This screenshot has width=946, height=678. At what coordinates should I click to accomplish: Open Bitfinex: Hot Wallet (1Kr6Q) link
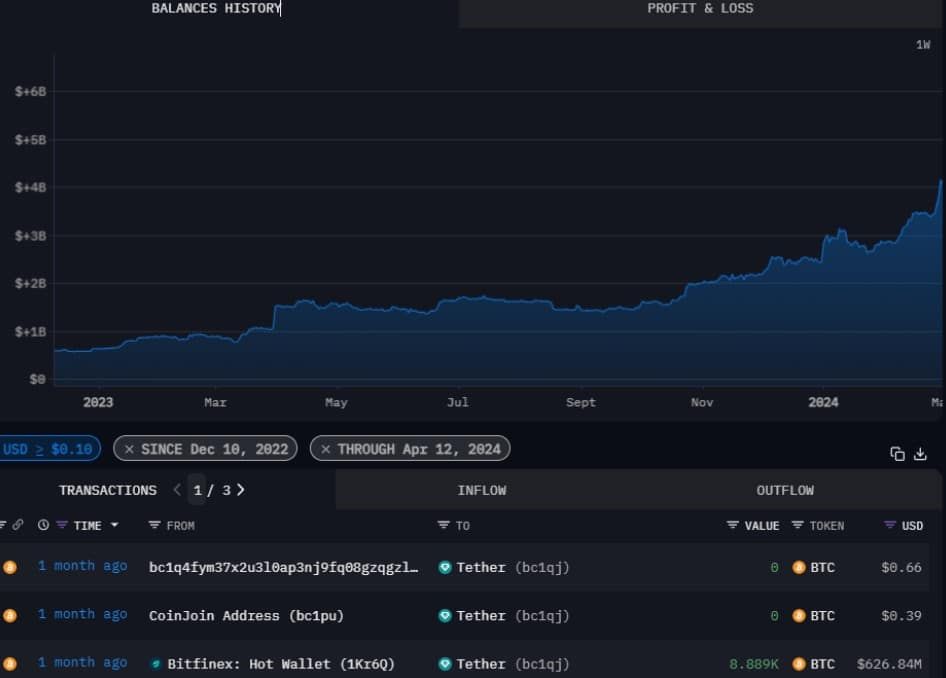coord(281,664)
